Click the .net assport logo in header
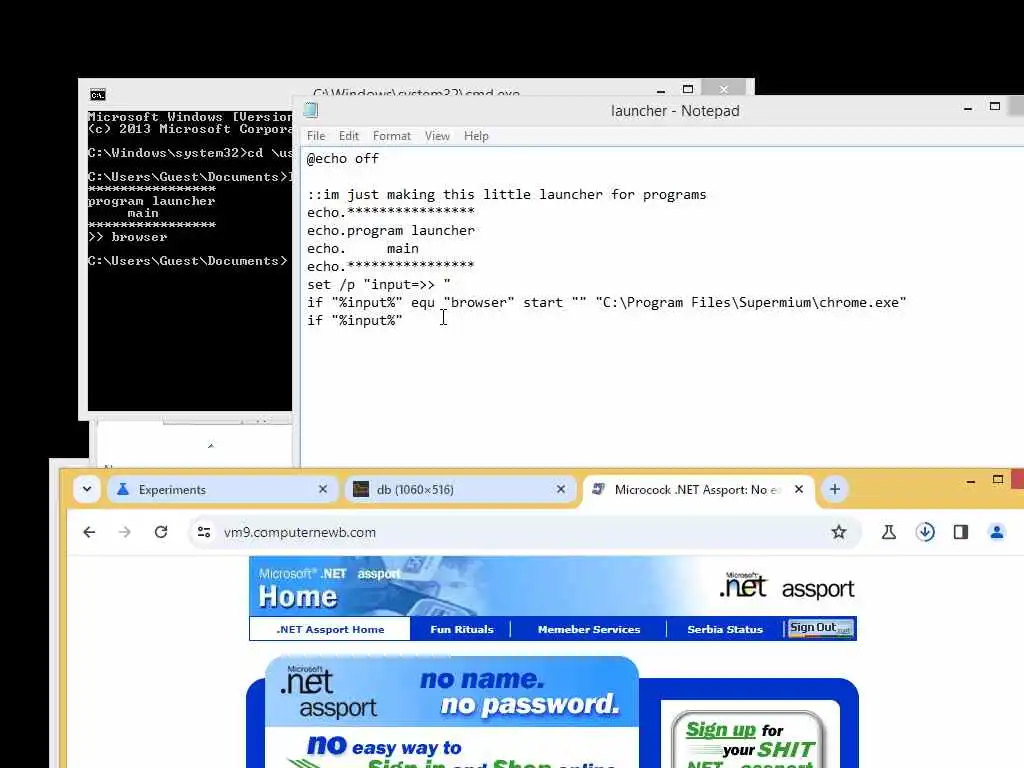 [x=786, y=585]
